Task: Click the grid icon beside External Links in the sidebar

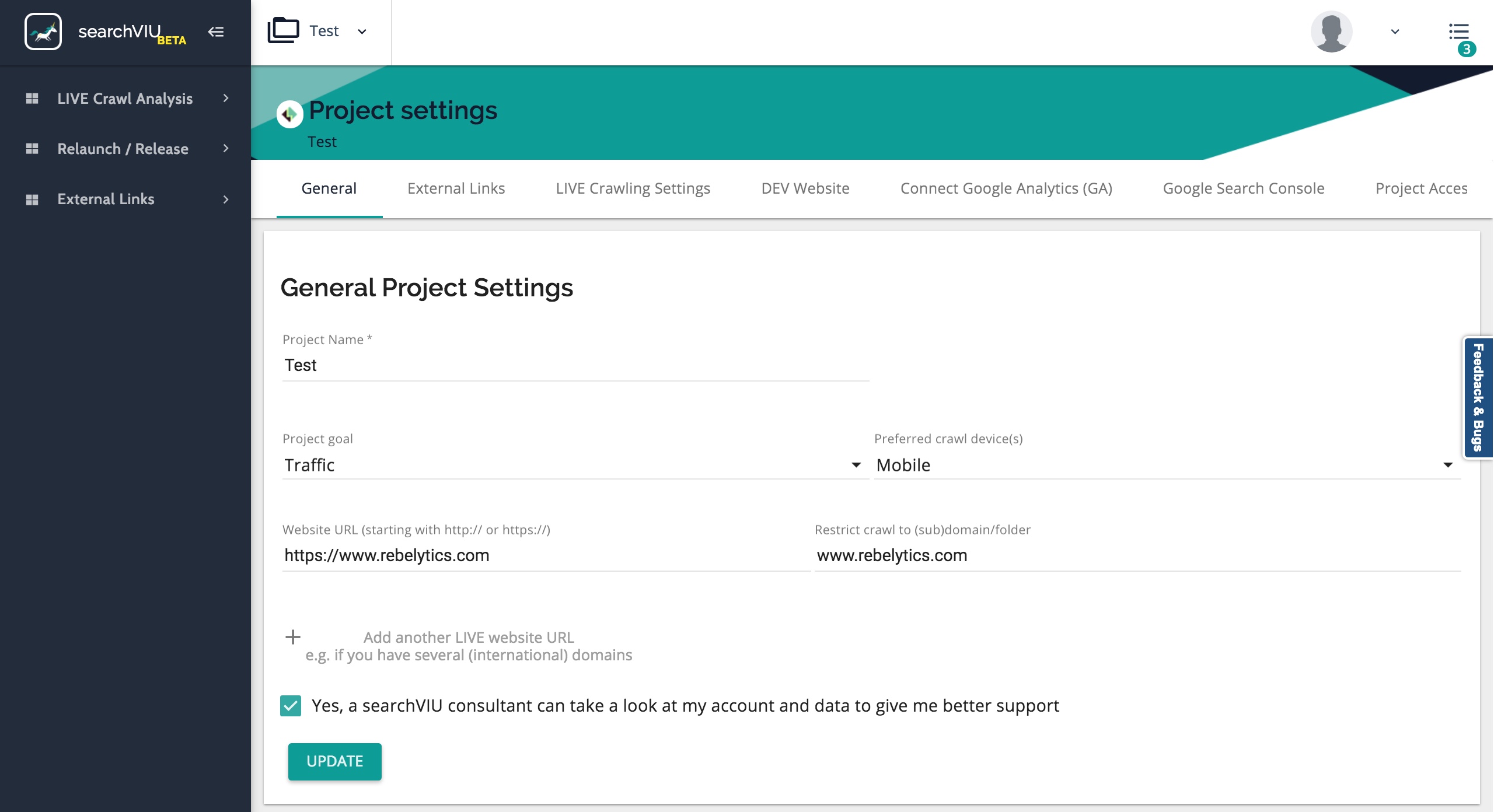Action: pyautogui.click(x=32, y=199)
